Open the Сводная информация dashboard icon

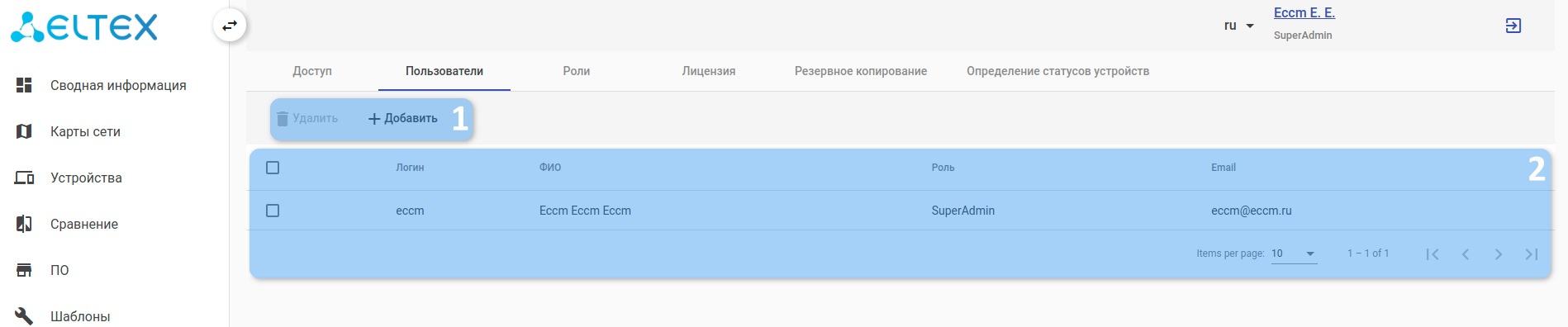(x=24, y=85)
